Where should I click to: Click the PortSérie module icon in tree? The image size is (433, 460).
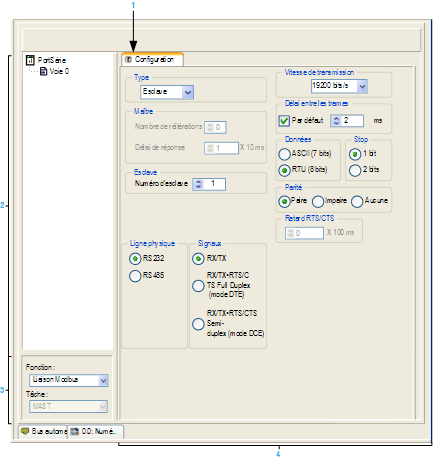pyautogui.click(x=30, y=60)
